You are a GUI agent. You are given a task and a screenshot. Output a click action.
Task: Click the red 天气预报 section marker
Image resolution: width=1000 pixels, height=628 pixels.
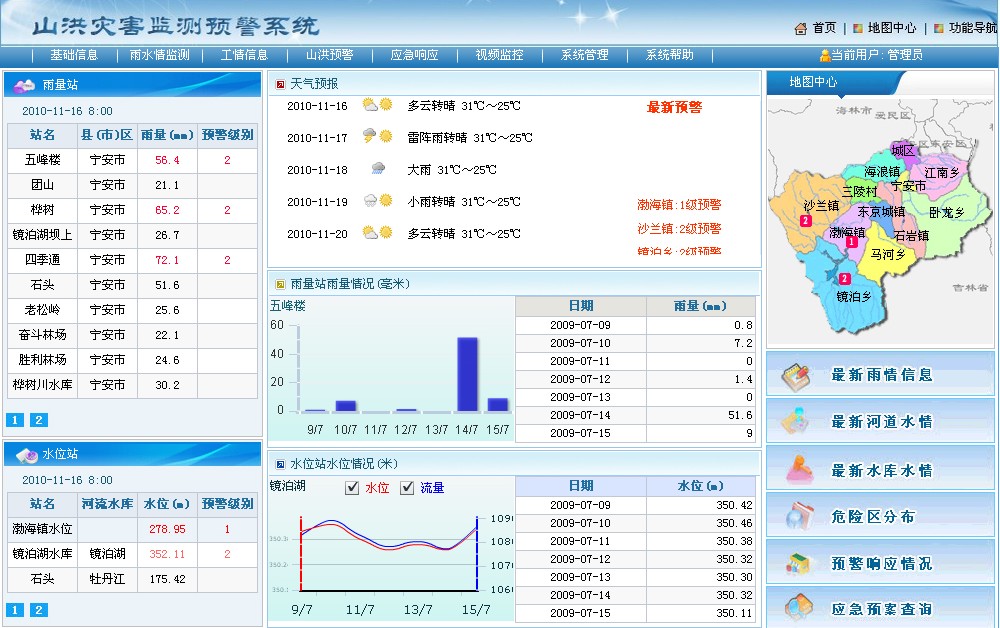click(x=281, y=84)
